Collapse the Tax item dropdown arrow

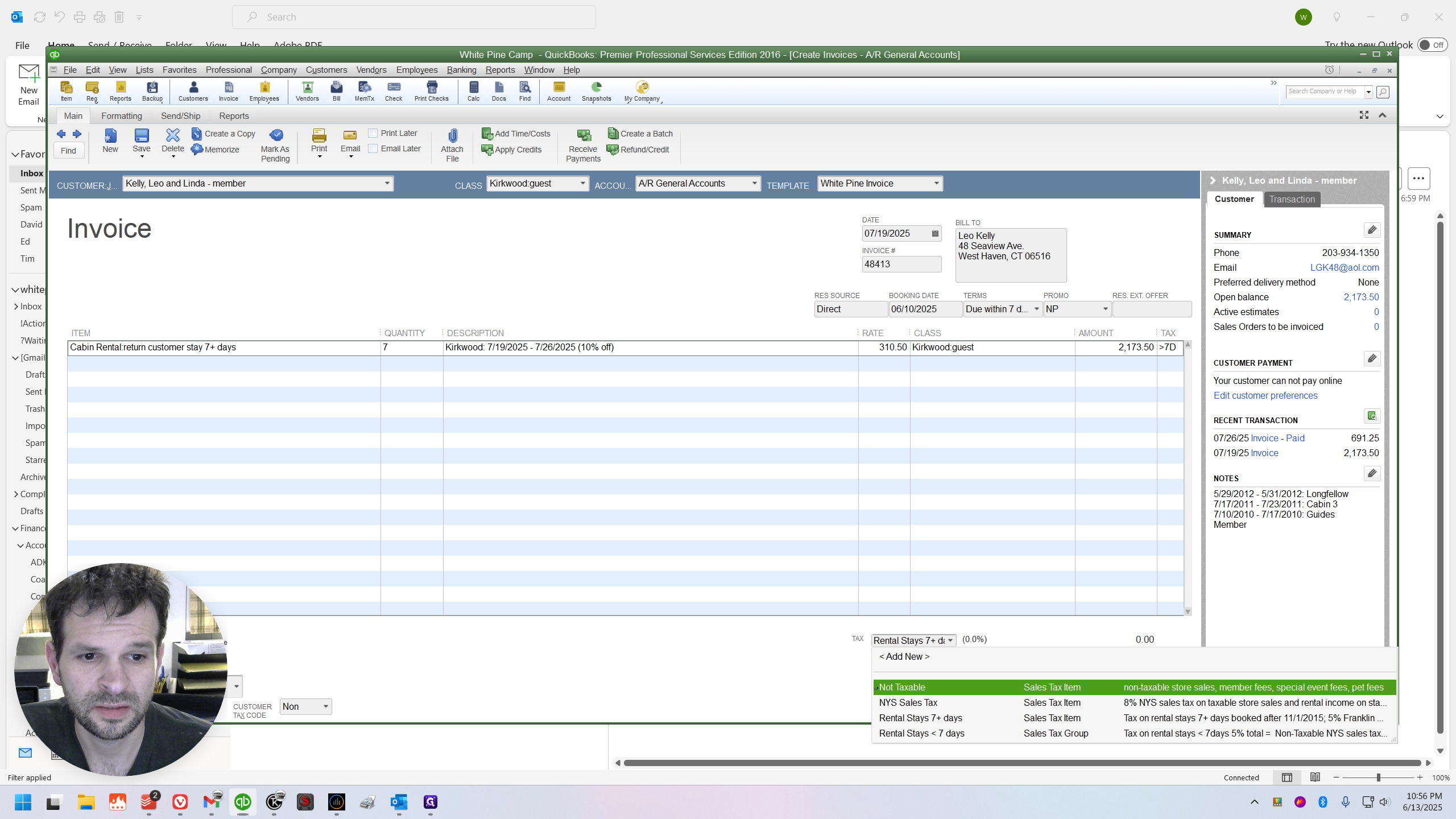coord(950,640)
